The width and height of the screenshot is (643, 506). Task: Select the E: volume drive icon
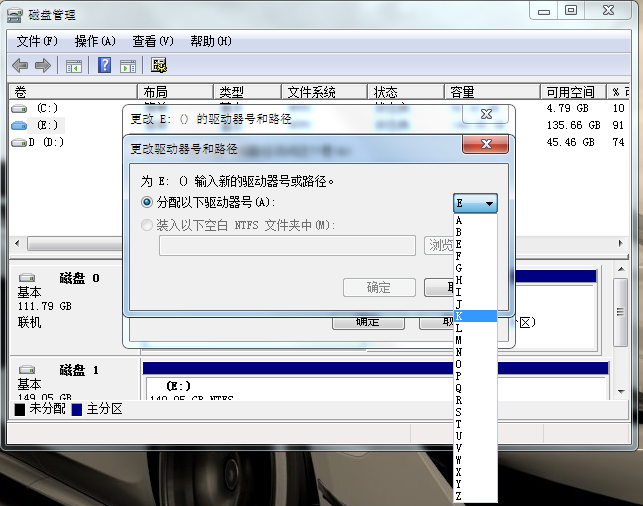point(19,125)
